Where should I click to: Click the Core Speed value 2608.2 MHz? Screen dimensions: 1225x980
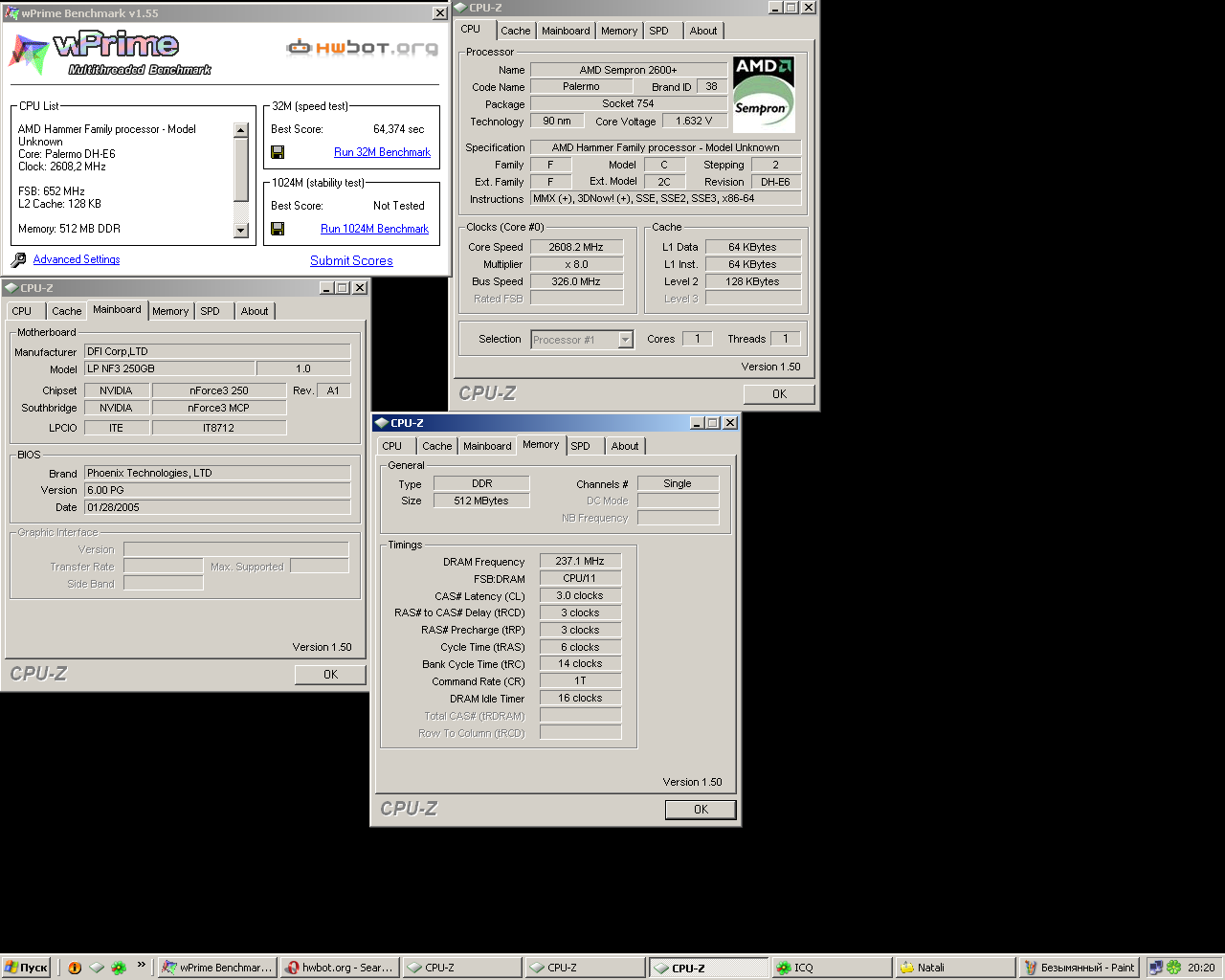(576, 247)
